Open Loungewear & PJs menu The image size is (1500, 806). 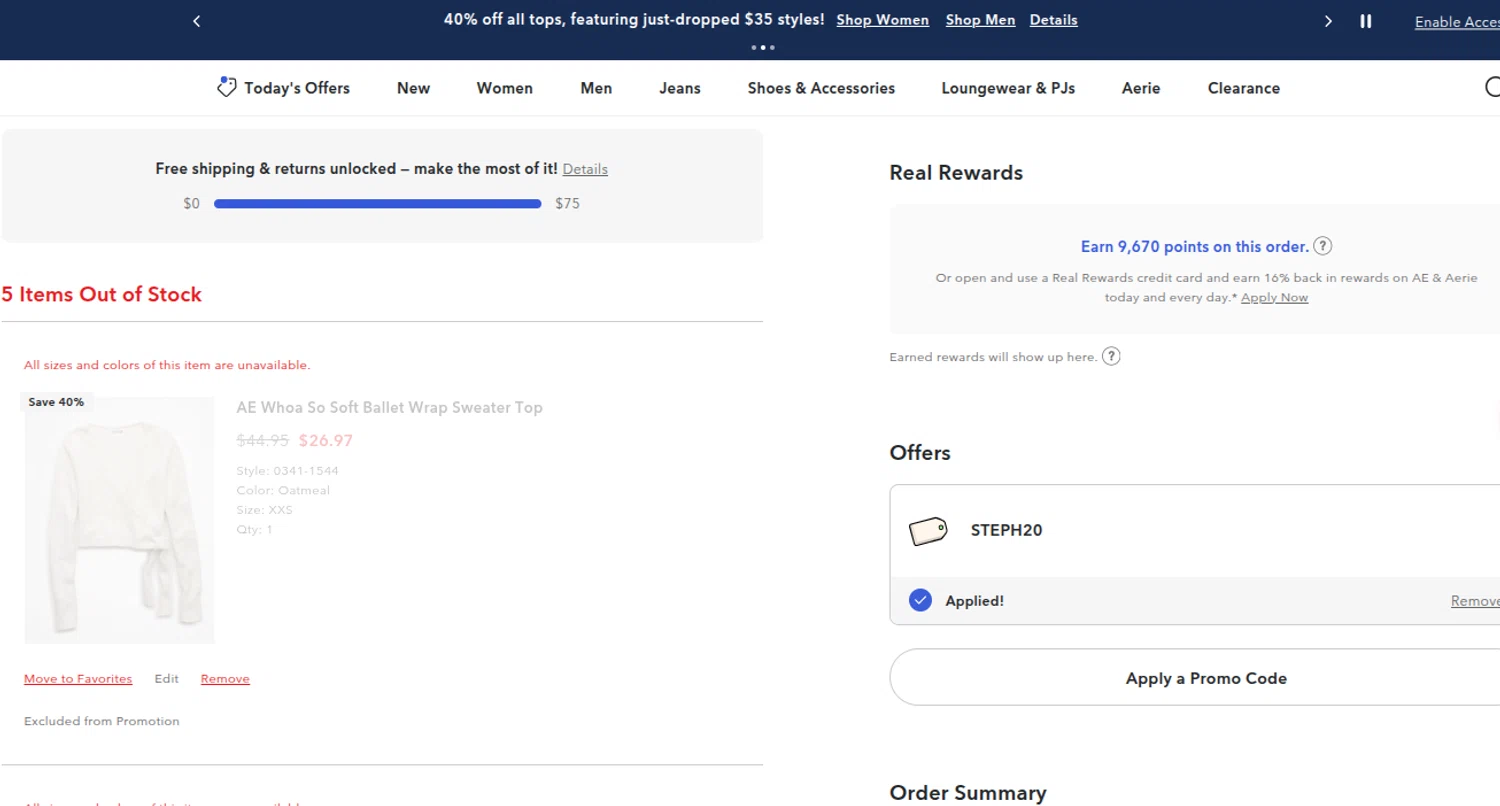[1008, 88]
